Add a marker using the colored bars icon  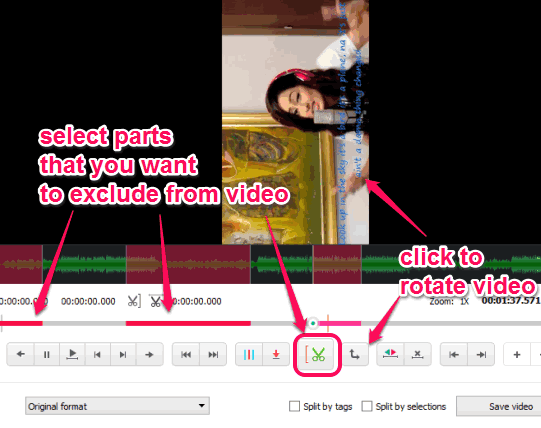tap(249, 354)
